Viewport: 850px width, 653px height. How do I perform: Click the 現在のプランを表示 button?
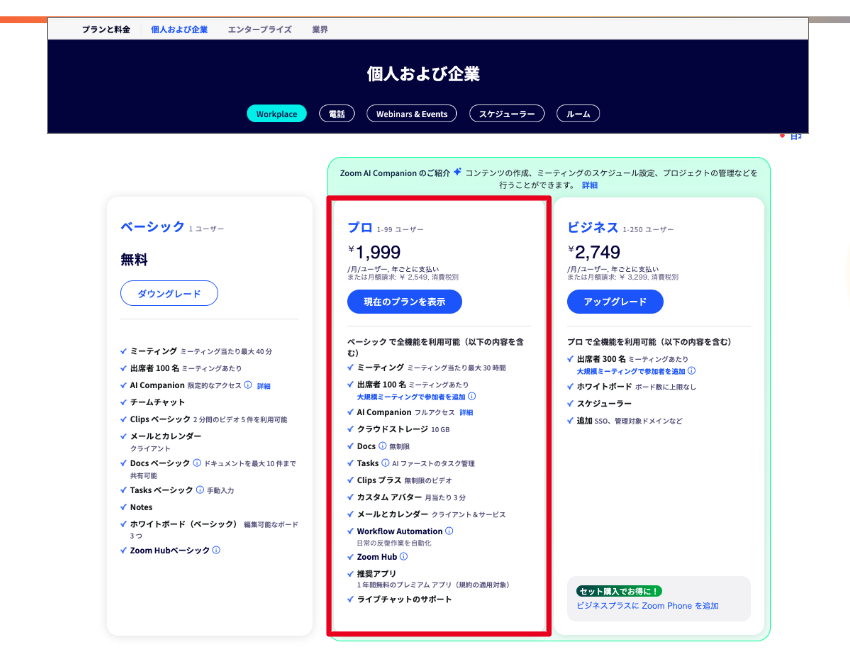(404, 301)
